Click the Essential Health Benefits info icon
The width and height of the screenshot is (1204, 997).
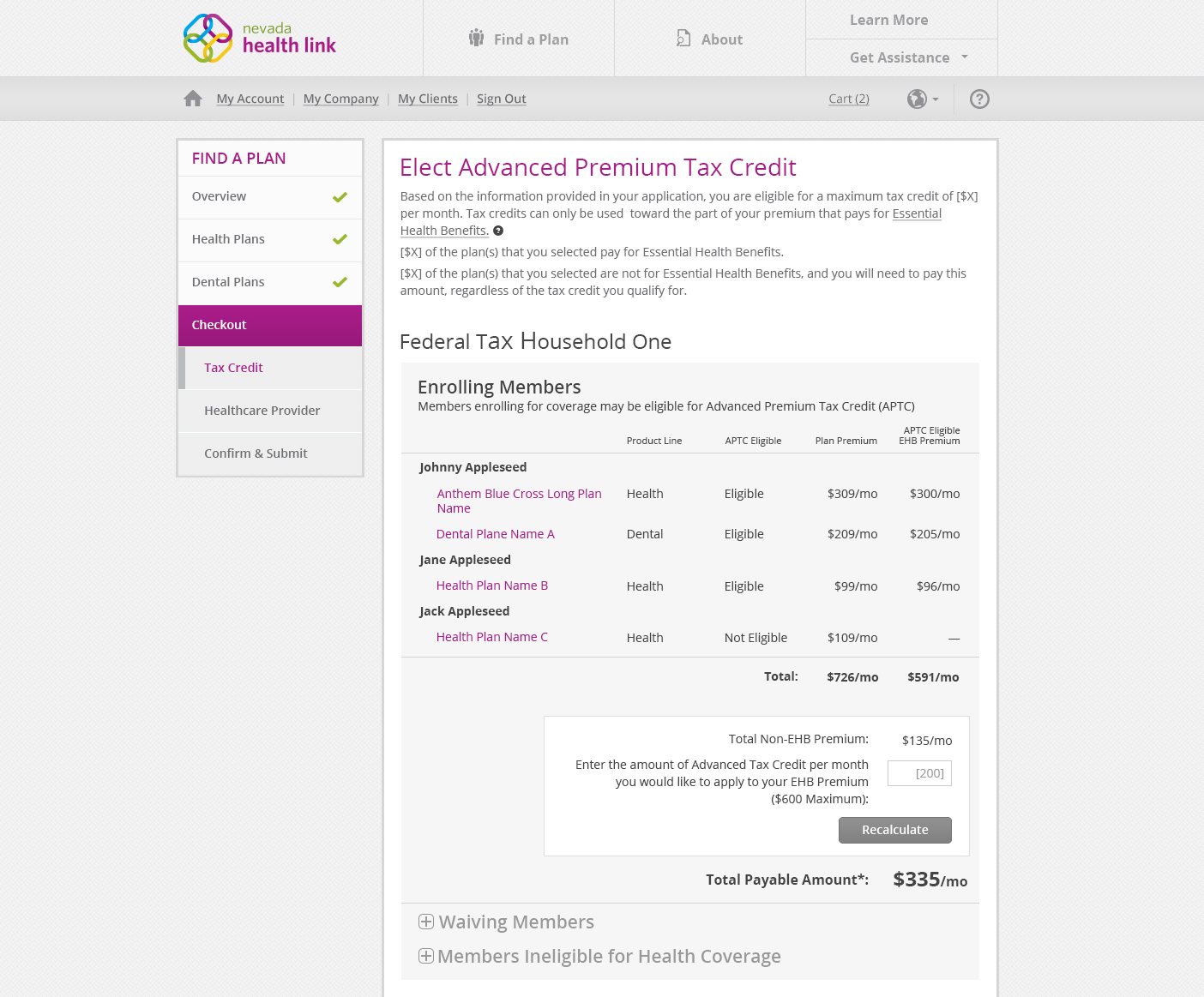(x=498, y=231)
